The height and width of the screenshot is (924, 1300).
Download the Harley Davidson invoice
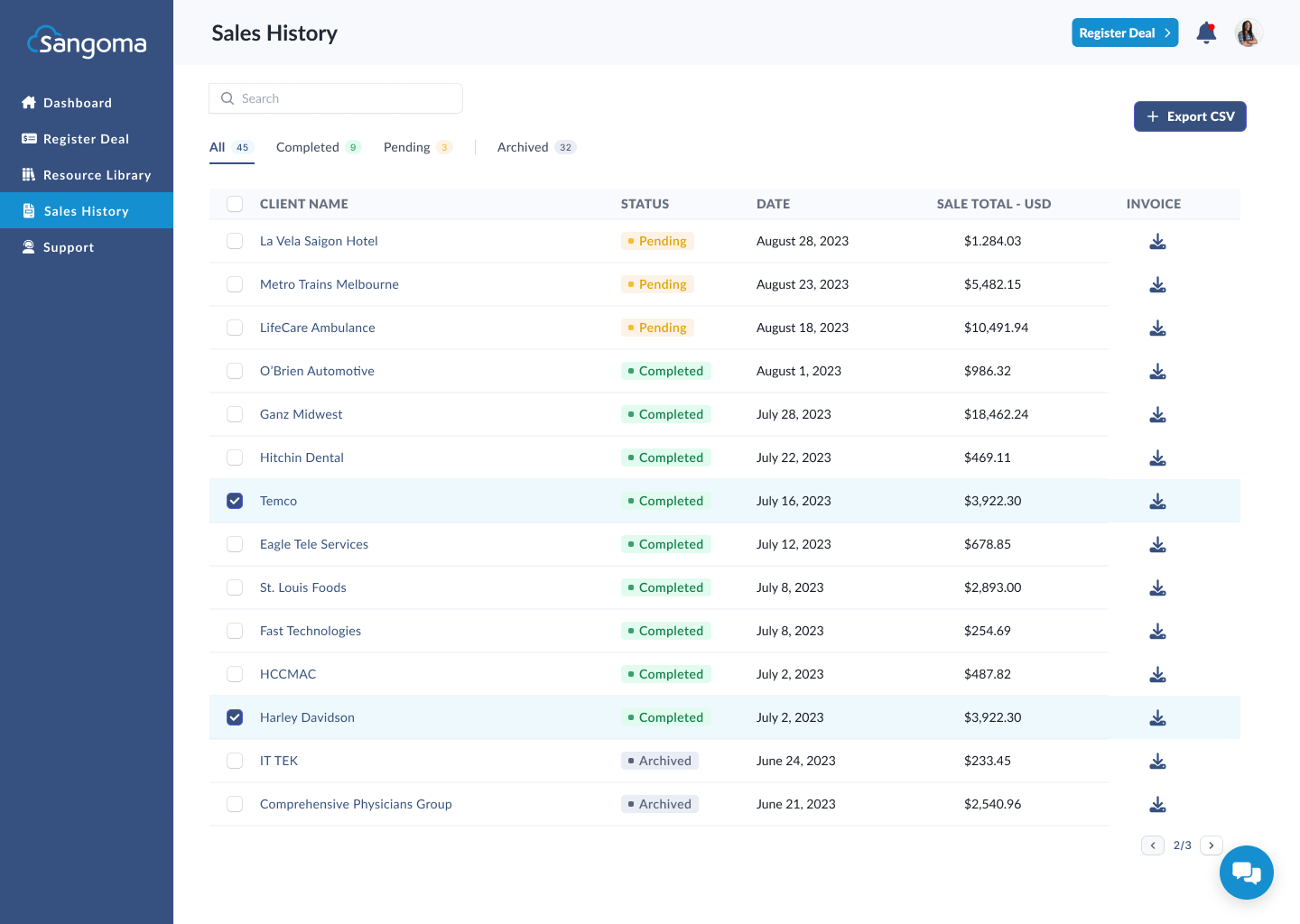[1157, 717]
